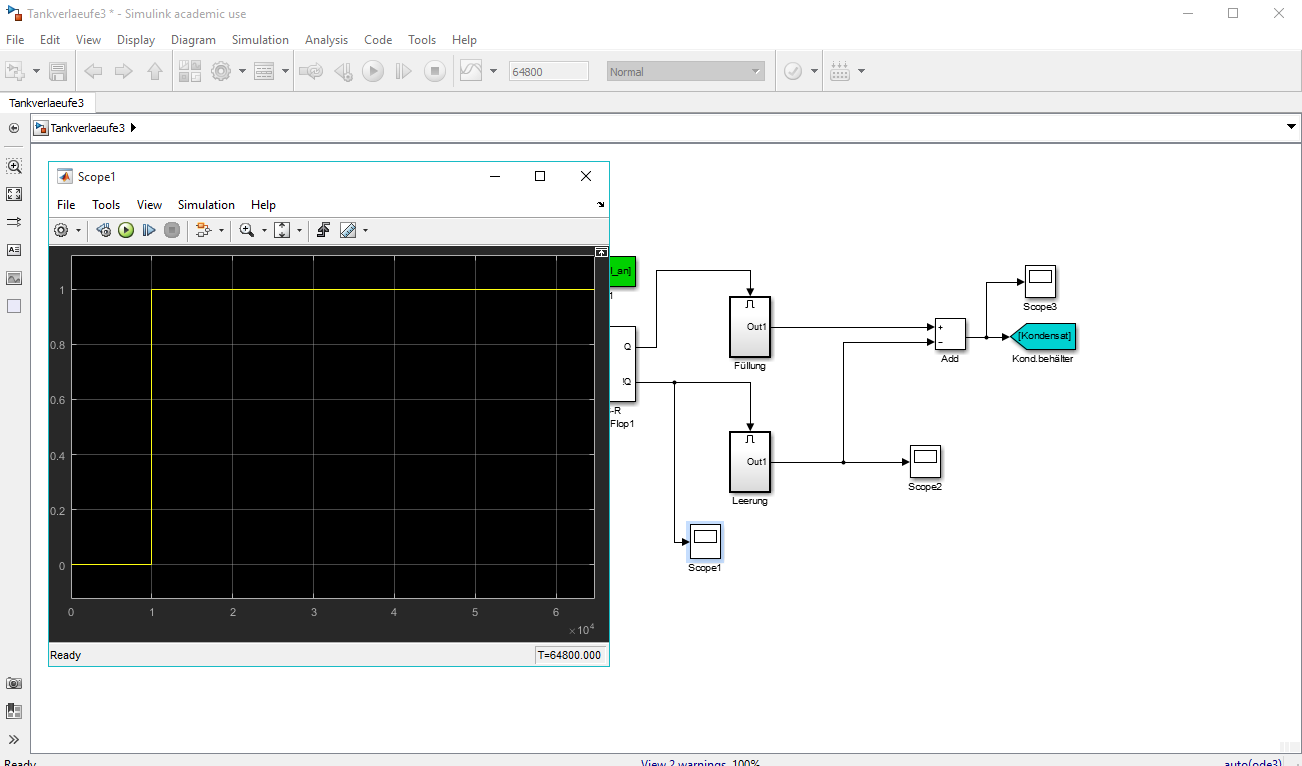This screenshot has width=1302, height=766.
Task: Click Fit To View in left palette
Action: [14, 194]
